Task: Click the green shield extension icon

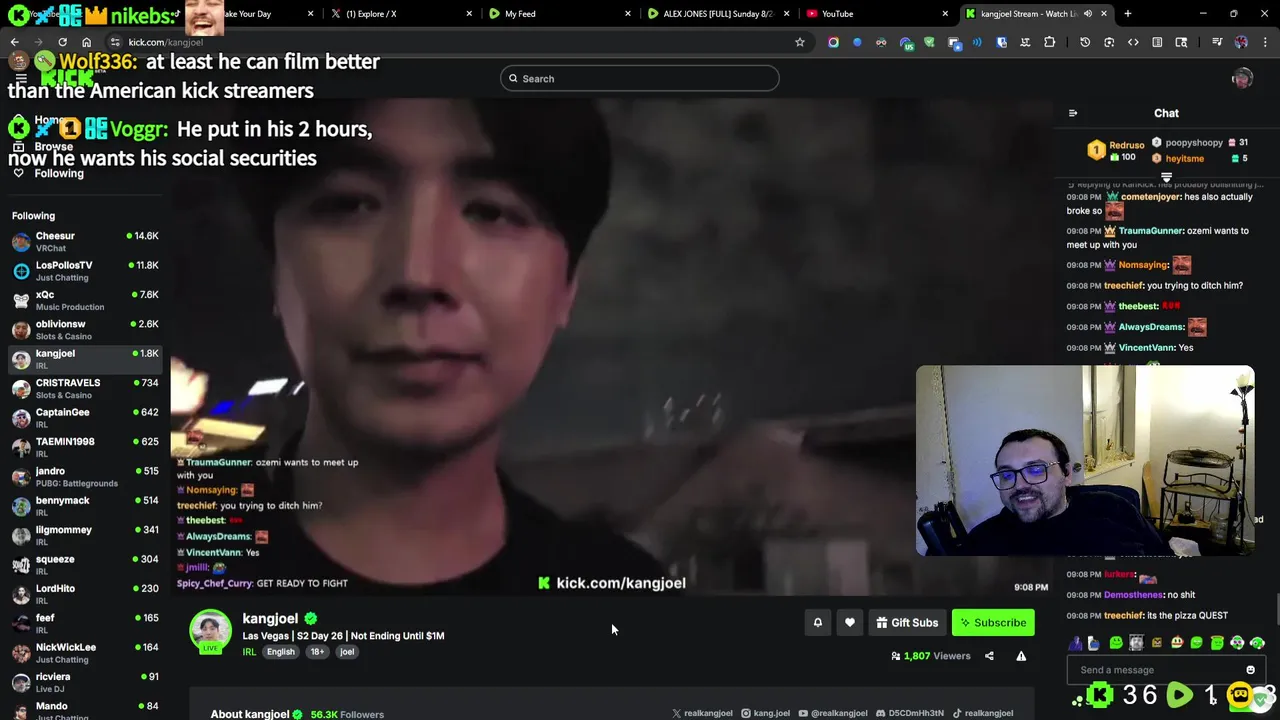Action: (929, 42)
